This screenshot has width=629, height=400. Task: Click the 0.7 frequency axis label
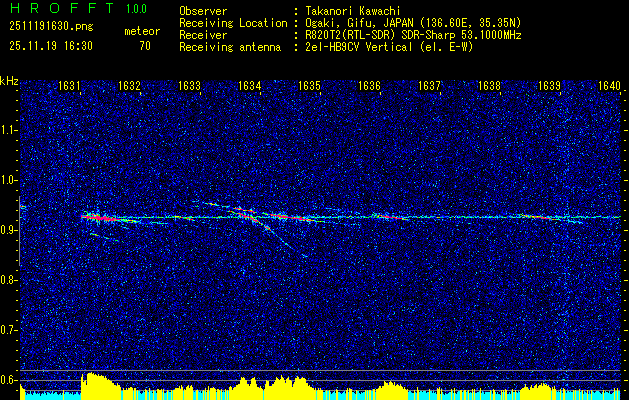click(9, 330)
